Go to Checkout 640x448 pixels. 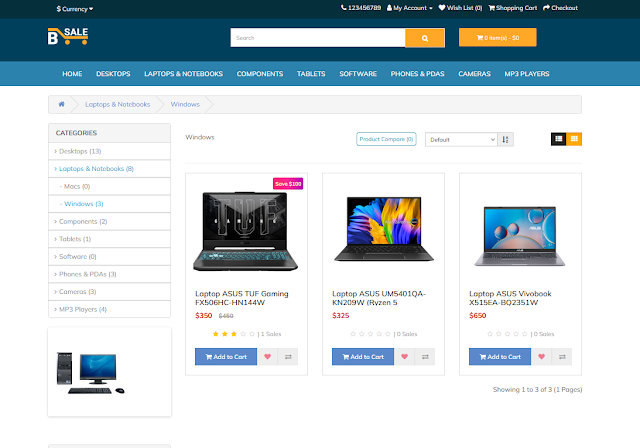click(x=560, y=8)
